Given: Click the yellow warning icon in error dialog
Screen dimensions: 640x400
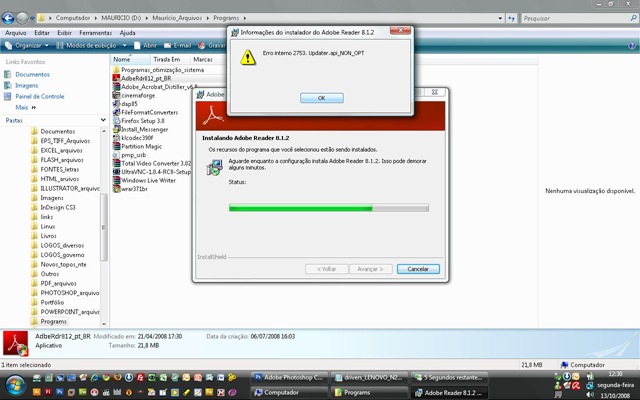Looking at the screenshot, I should (x=248, y=58).
